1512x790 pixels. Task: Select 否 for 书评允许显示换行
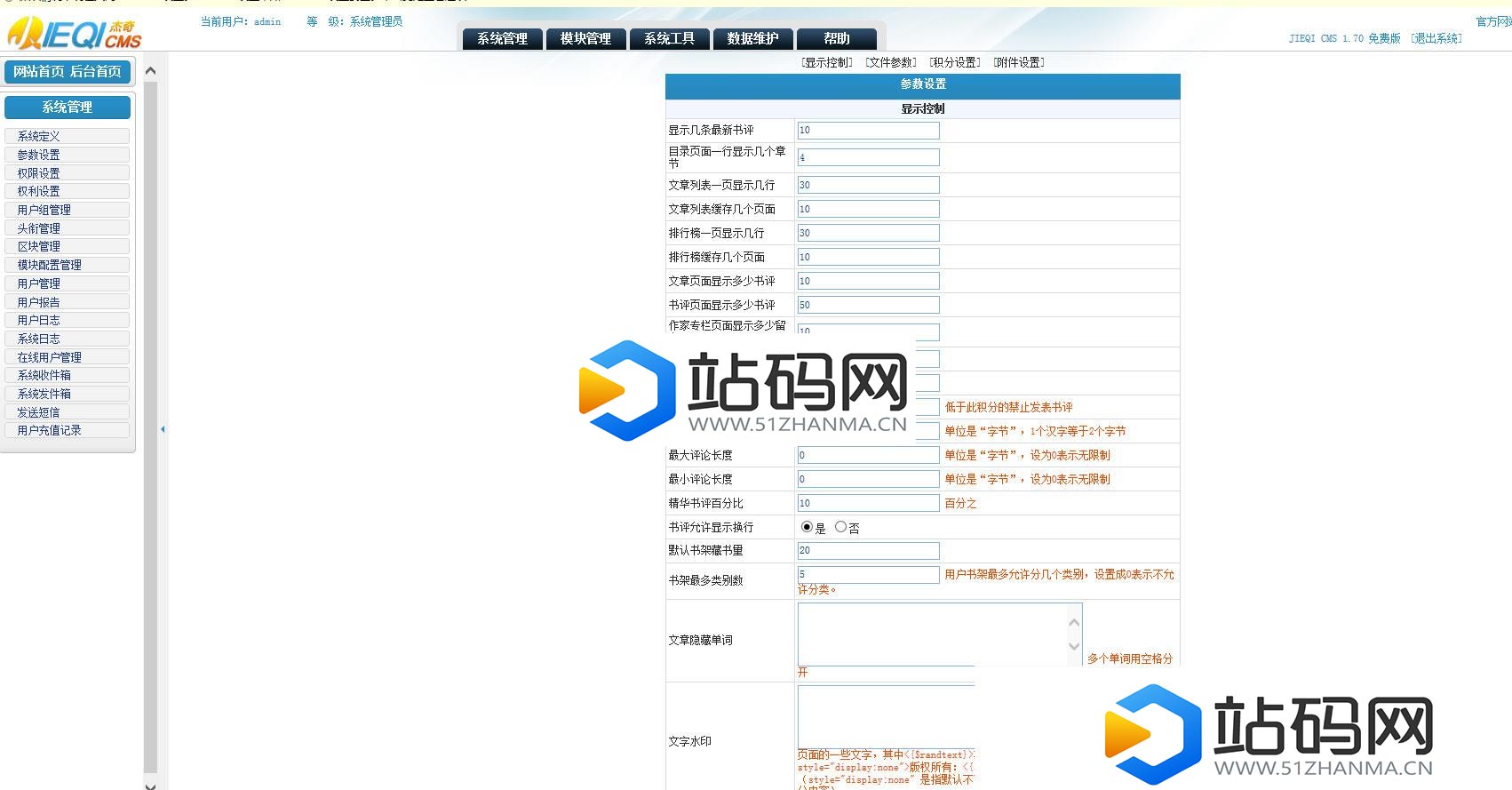pyautogui.click(x=840, y=527)
